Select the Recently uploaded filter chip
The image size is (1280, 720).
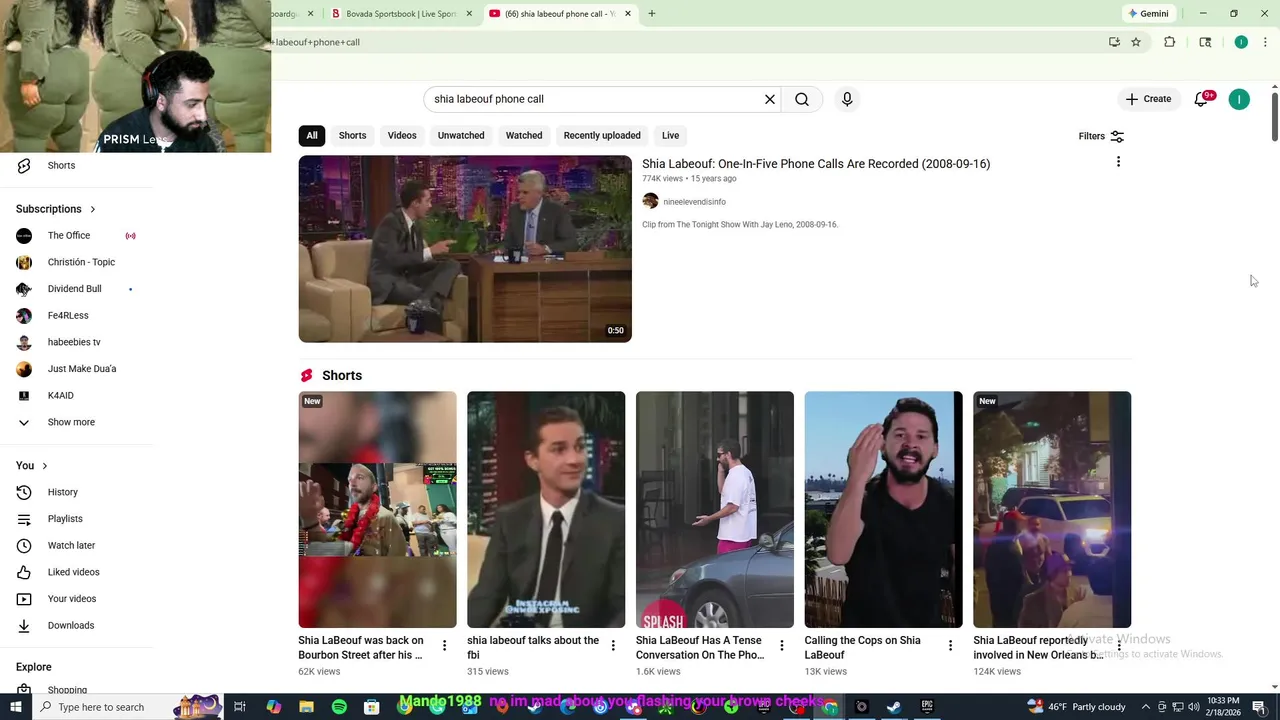(602, 135)
